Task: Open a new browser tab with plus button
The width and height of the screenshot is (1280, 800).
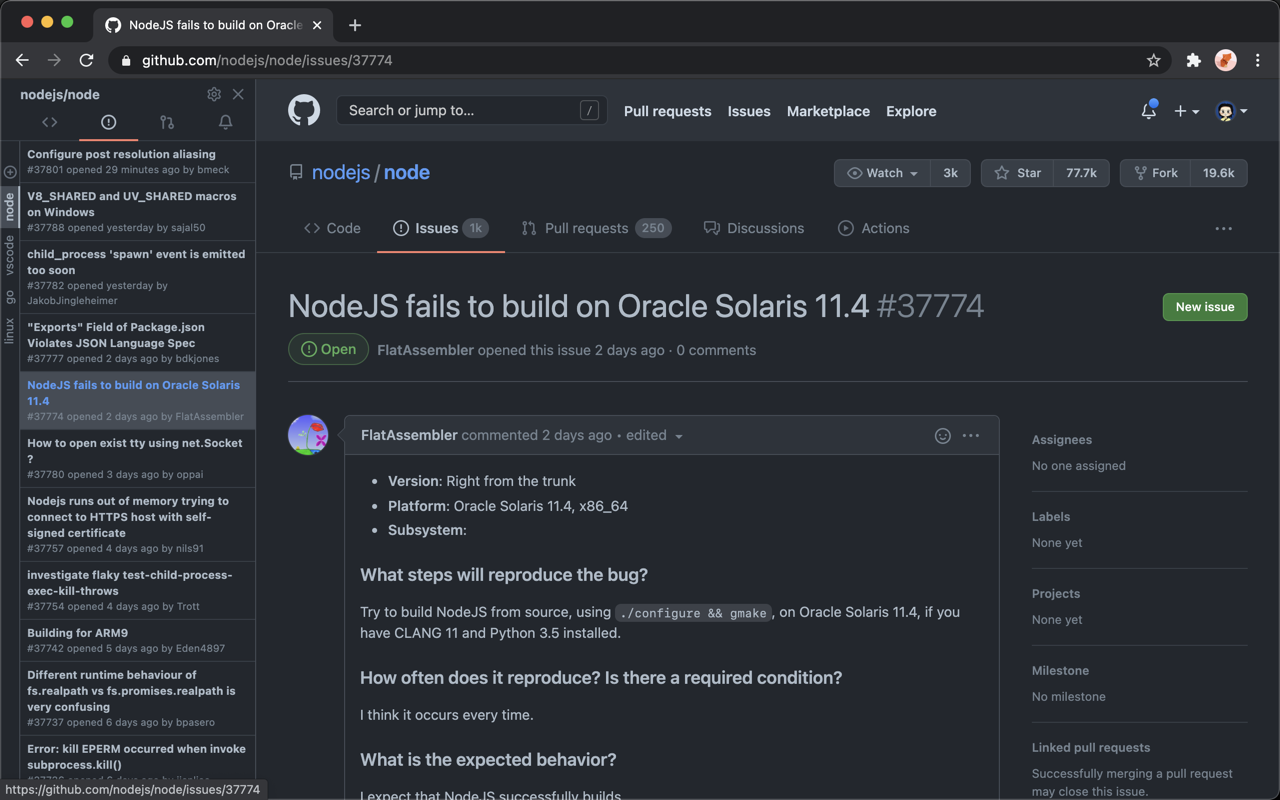Action: 355,25
